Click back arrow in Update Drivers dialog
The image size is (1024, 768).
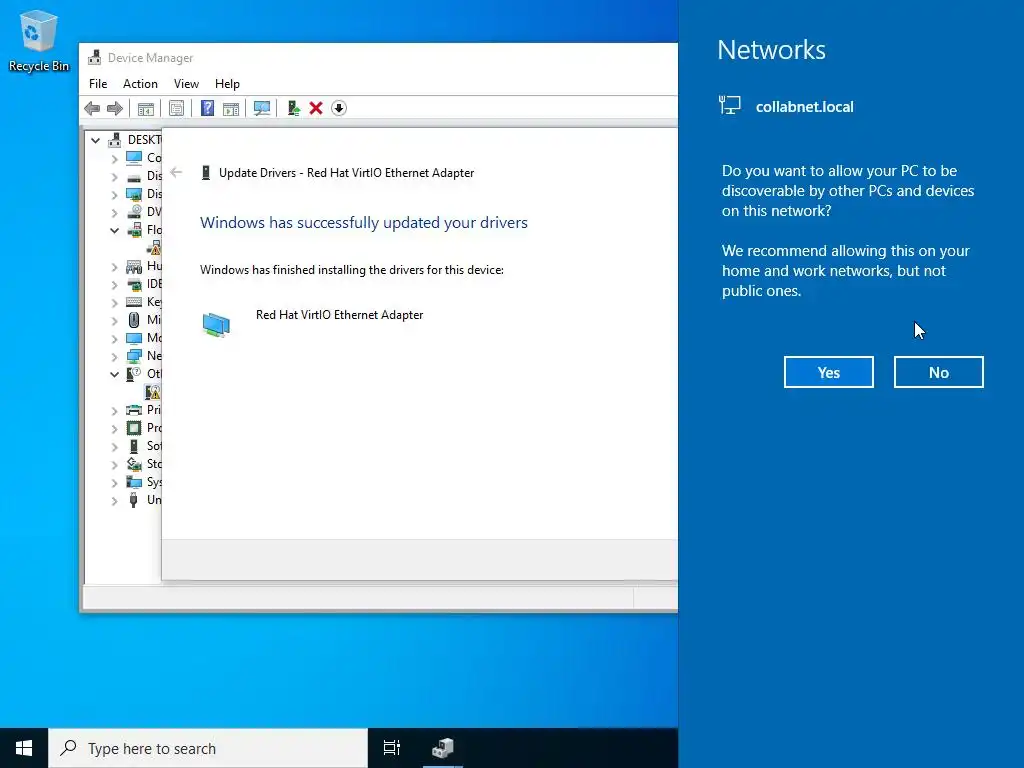coord(176,172)
